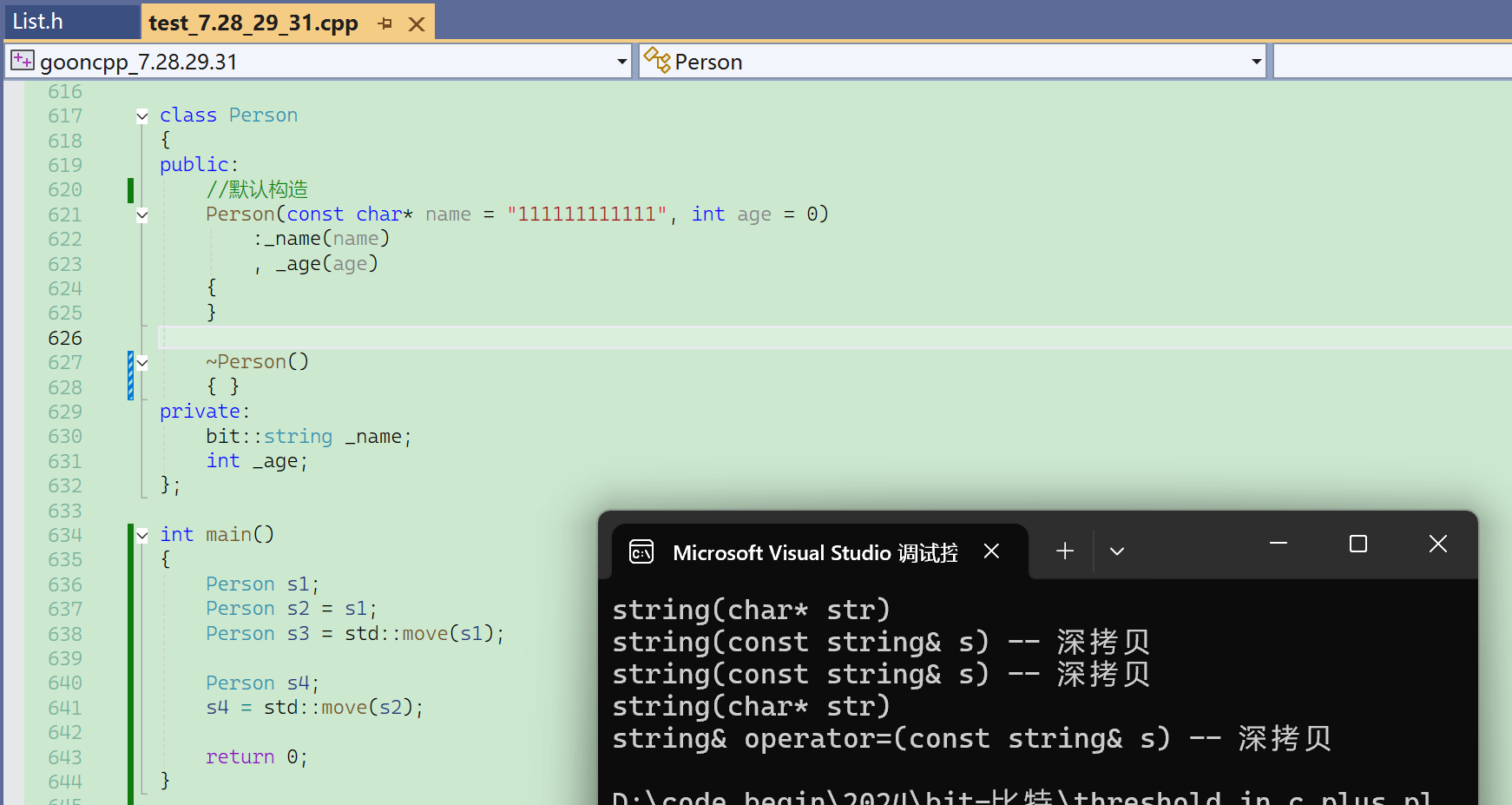
Task: Maximize the terminal window
Action: [x=1358, y=544]
